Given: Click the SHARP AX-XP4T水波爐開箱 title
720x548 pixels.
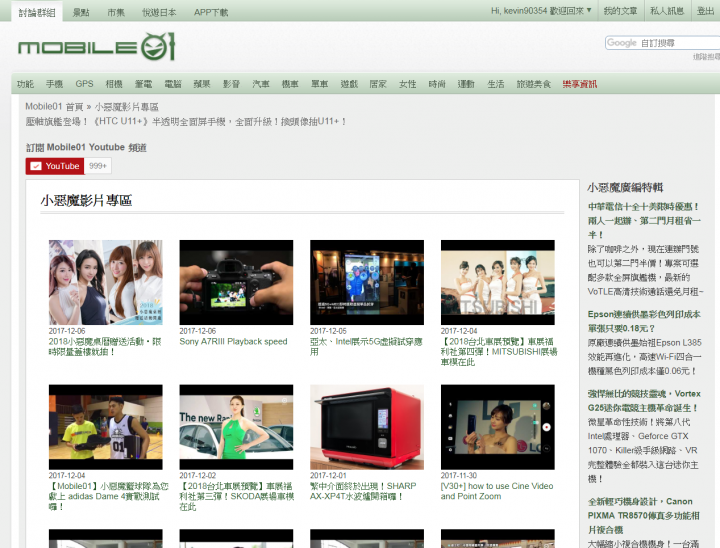Looking at the screenshot, I should (x=363, y=491).
